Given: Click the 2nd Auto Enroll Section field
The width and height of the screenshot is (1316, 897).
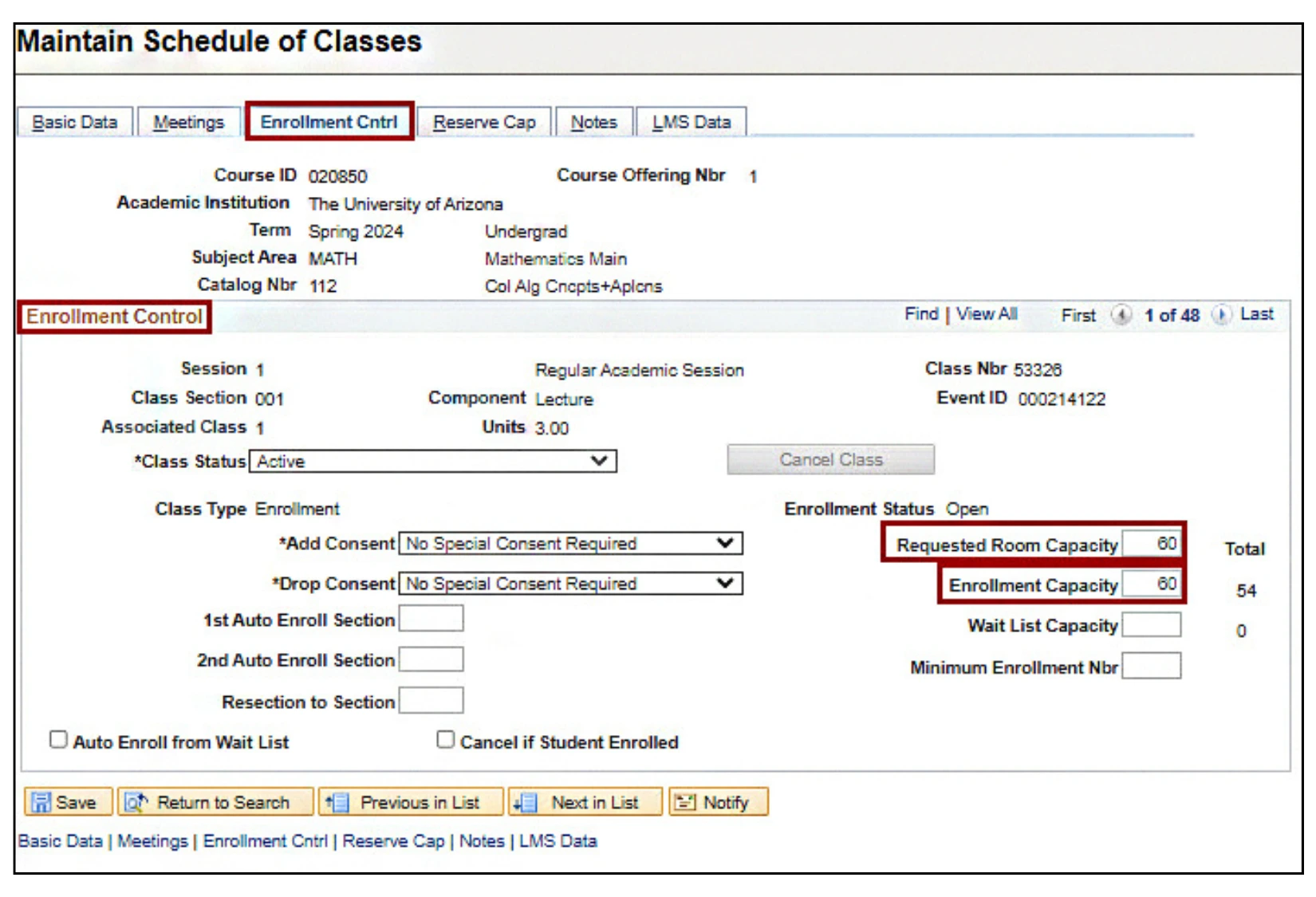Looking at the screenshot, I should pos(431,659).
